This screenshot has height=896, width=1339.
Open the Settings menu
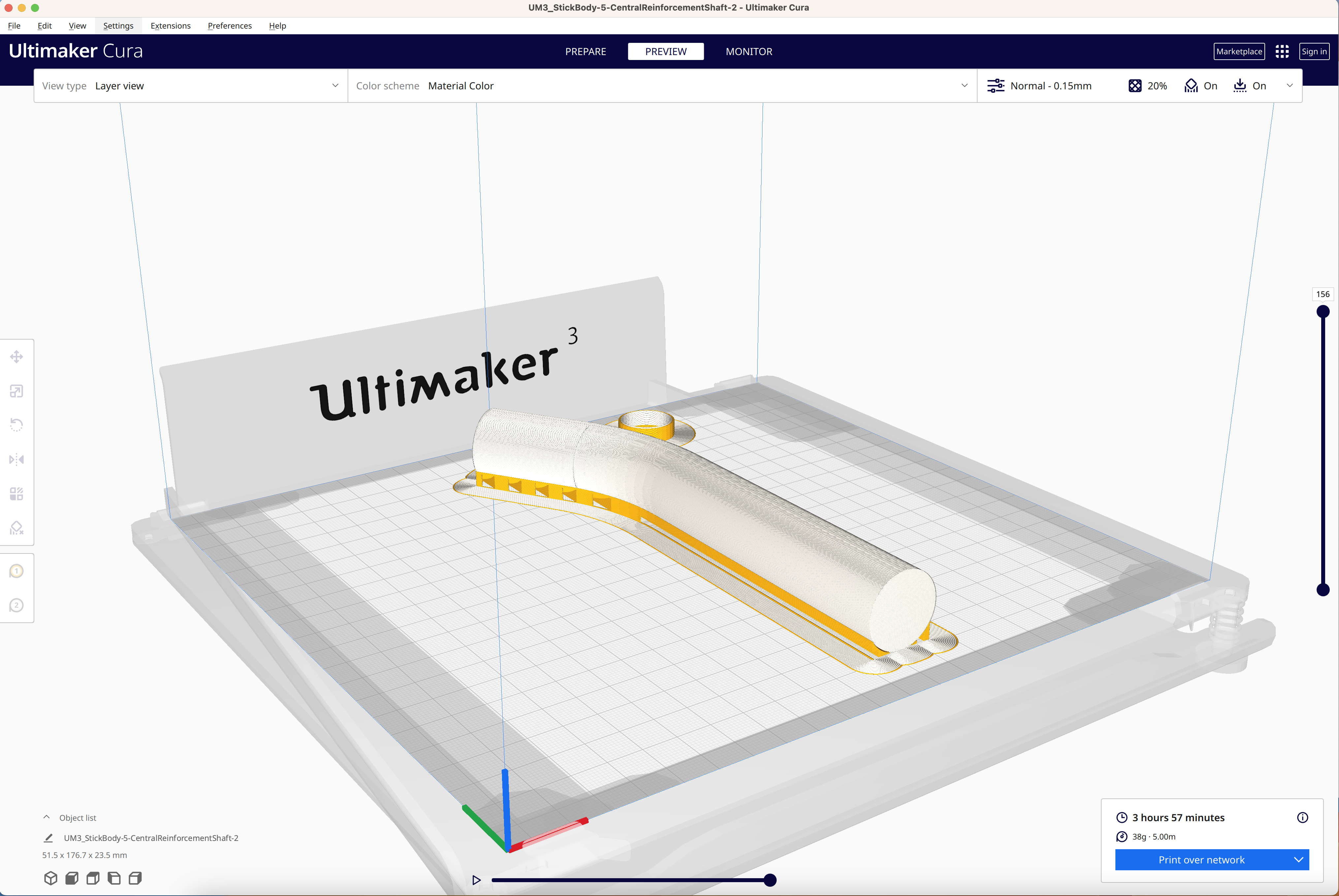[x=118, y=26]
